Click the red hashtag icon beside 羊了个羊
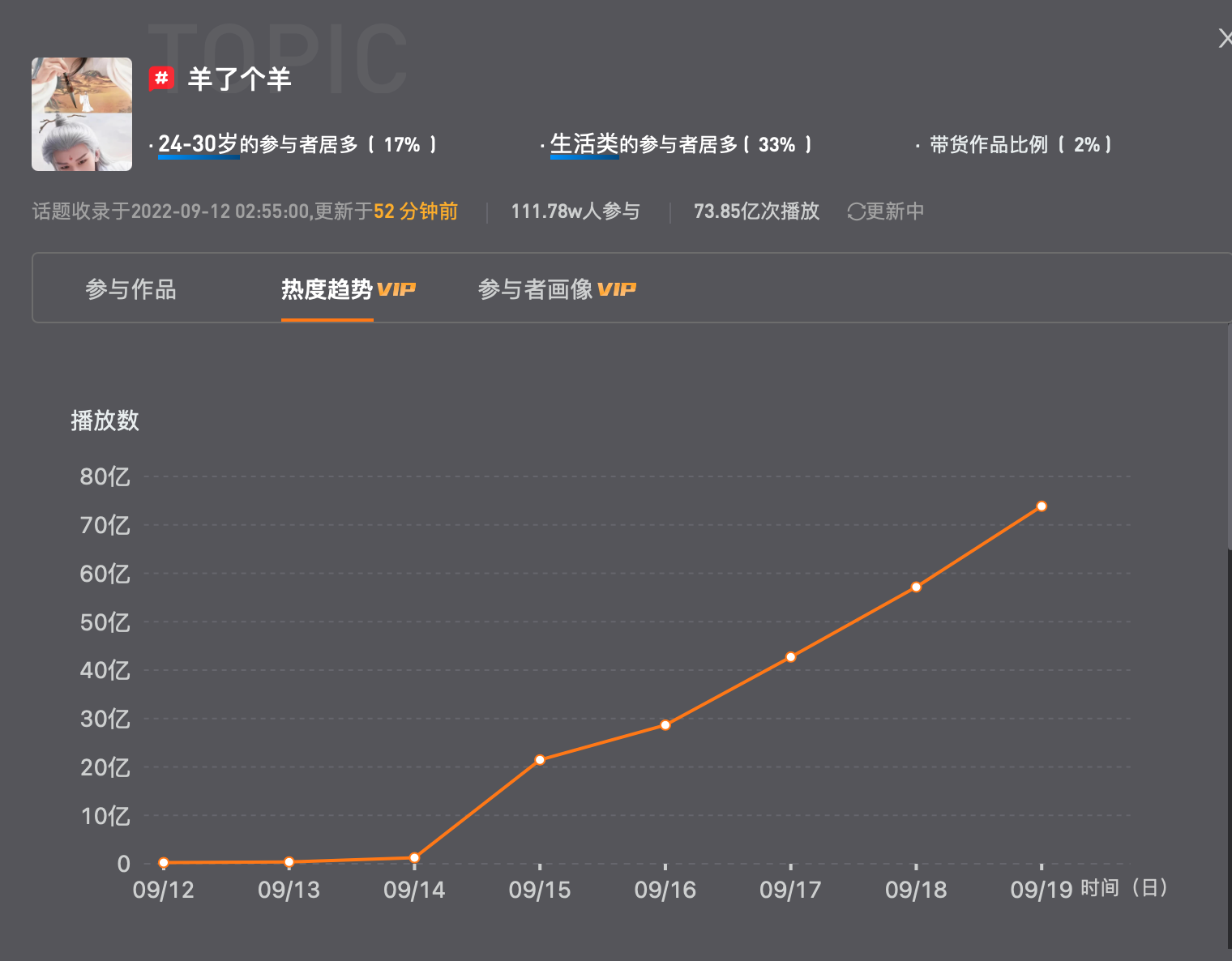1232x961 pixels. pos(162,78)
